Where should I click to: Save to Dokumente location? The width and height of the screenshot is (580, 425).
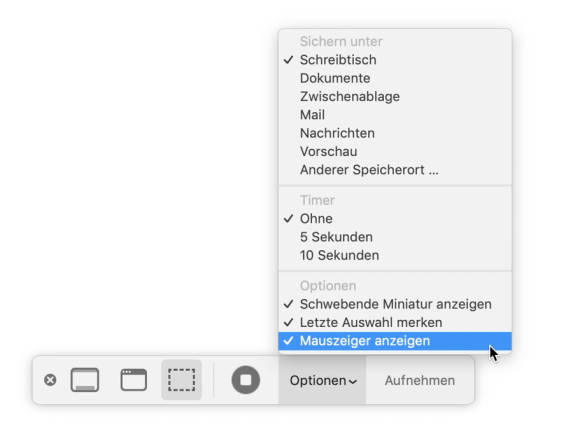tap(395, 78)
